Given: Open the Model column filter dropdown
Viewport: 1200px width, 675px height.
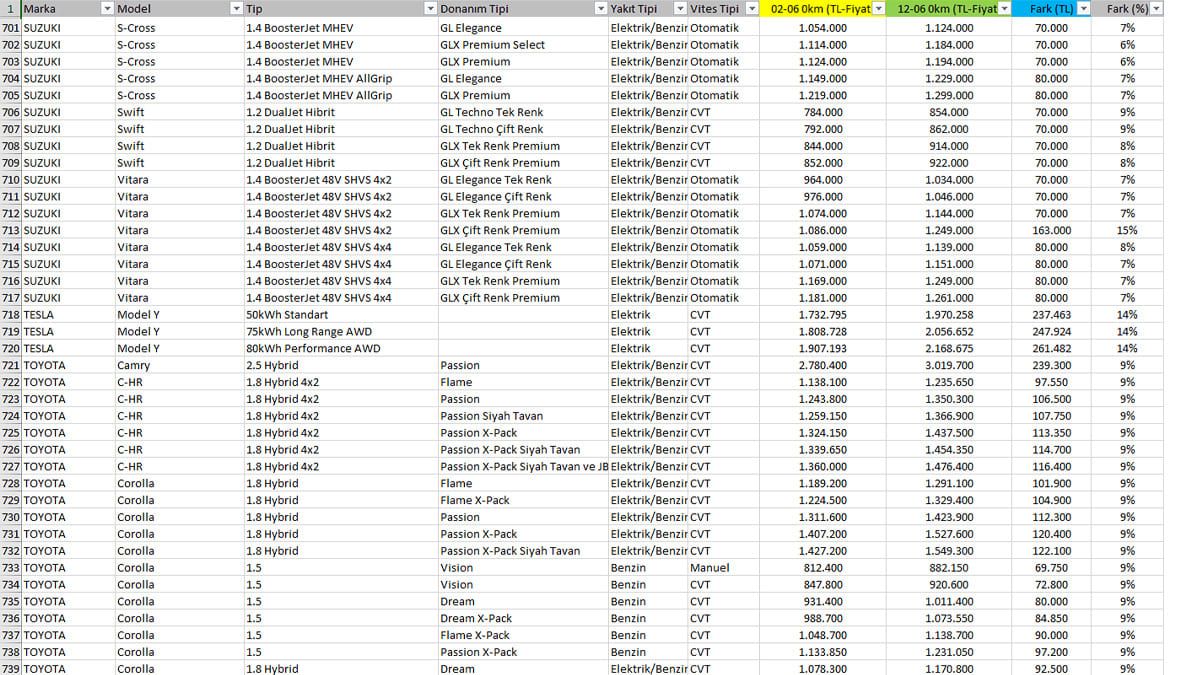Looking at the screenshot, I should click(x=236, y=9).
